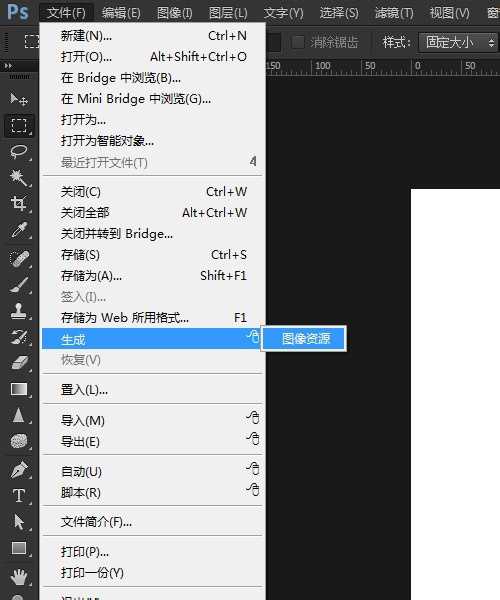Choose 在 Bridge 中浏览(B)...

(x=152, y=78)
